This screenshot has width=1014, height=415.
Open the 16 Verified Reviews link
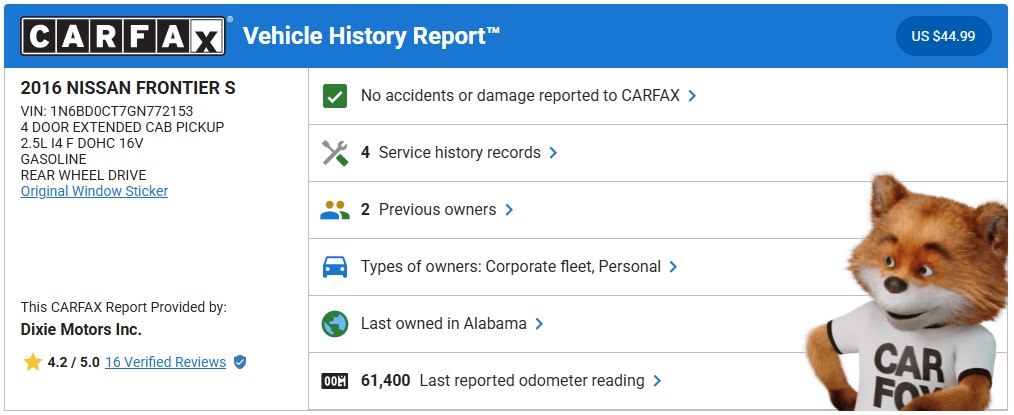coord(165,362)
